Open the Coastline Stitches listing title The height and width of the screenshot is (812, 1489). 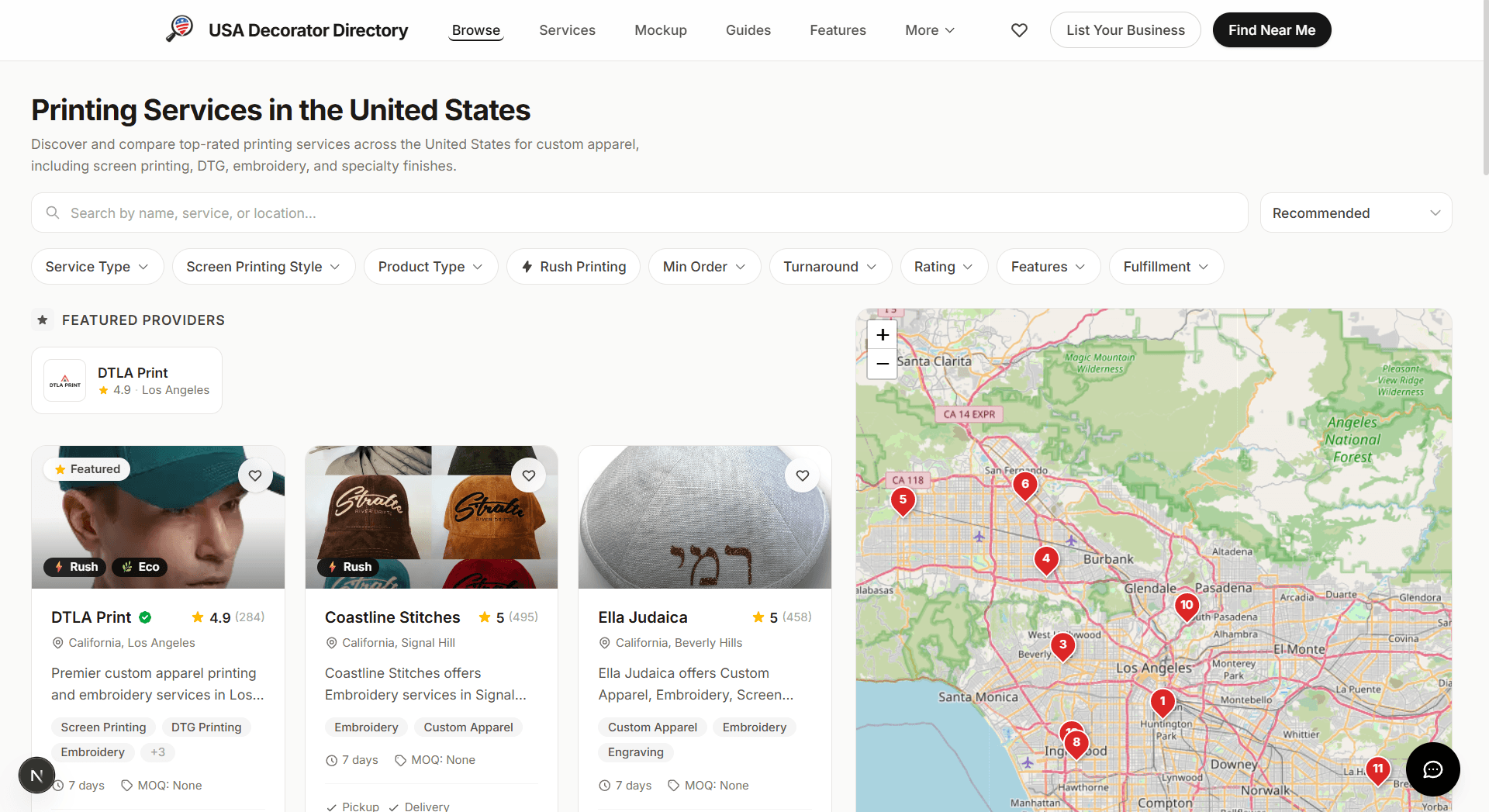pos(392,617)
